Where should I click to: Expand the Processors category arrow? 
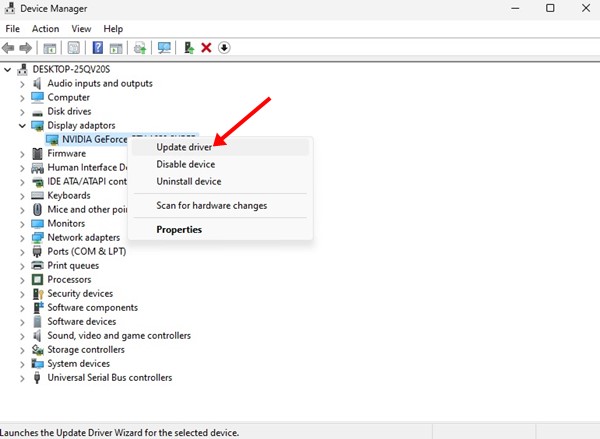click(x=23, y=280)
